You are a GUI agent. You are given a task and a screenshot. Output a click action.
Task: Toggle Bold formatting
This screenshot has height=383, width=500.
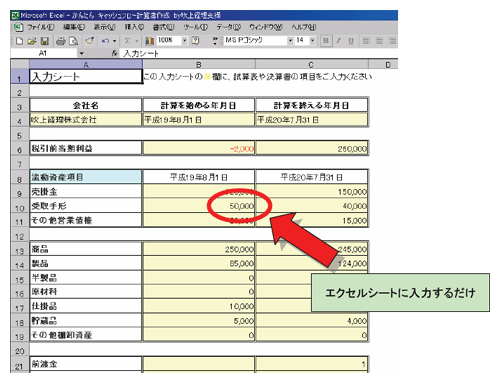(326, 41)
